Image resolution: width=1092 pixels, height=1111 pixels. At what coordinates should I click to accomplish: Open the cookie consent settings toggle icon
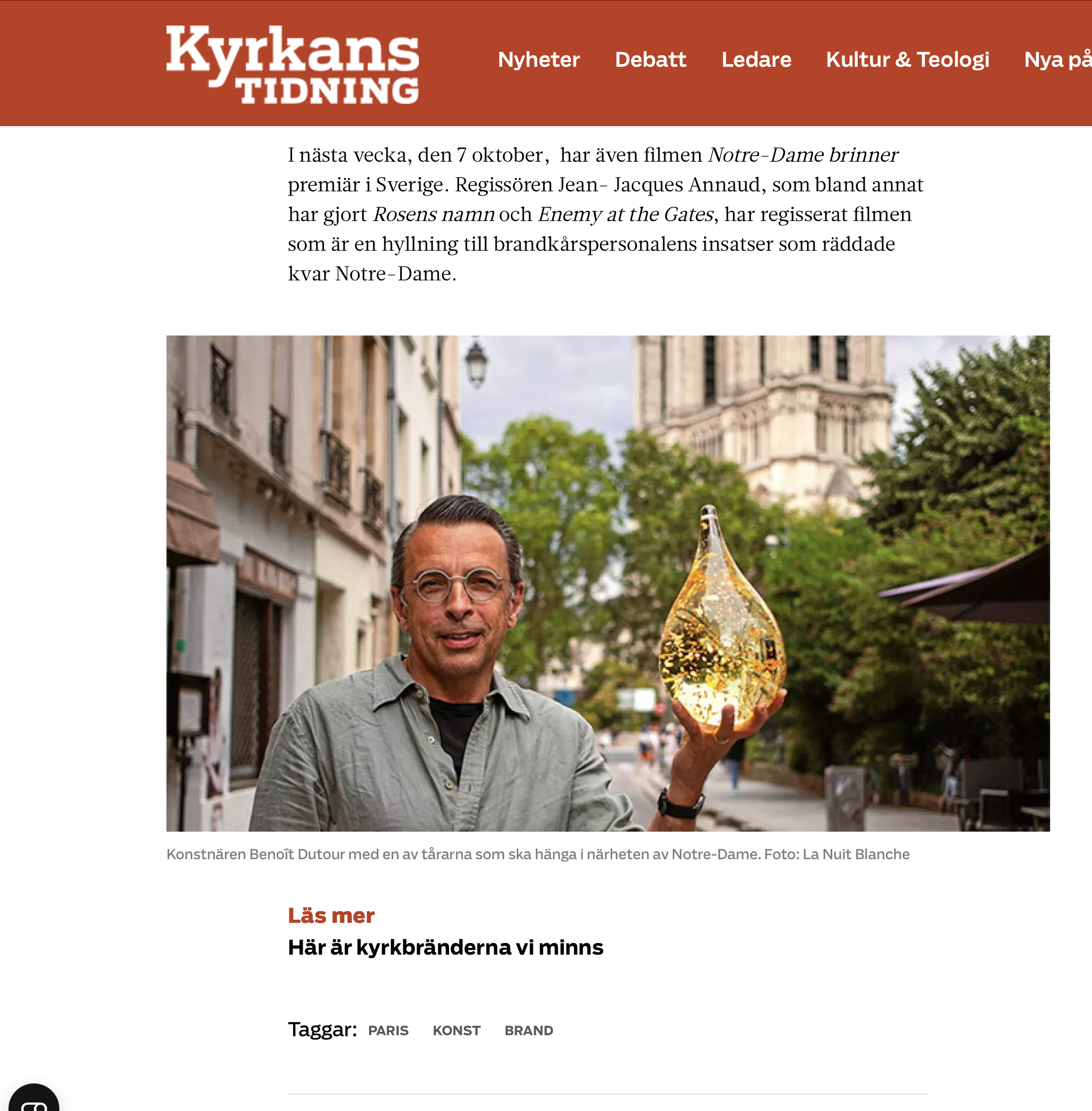click(x=34, y=1099)
